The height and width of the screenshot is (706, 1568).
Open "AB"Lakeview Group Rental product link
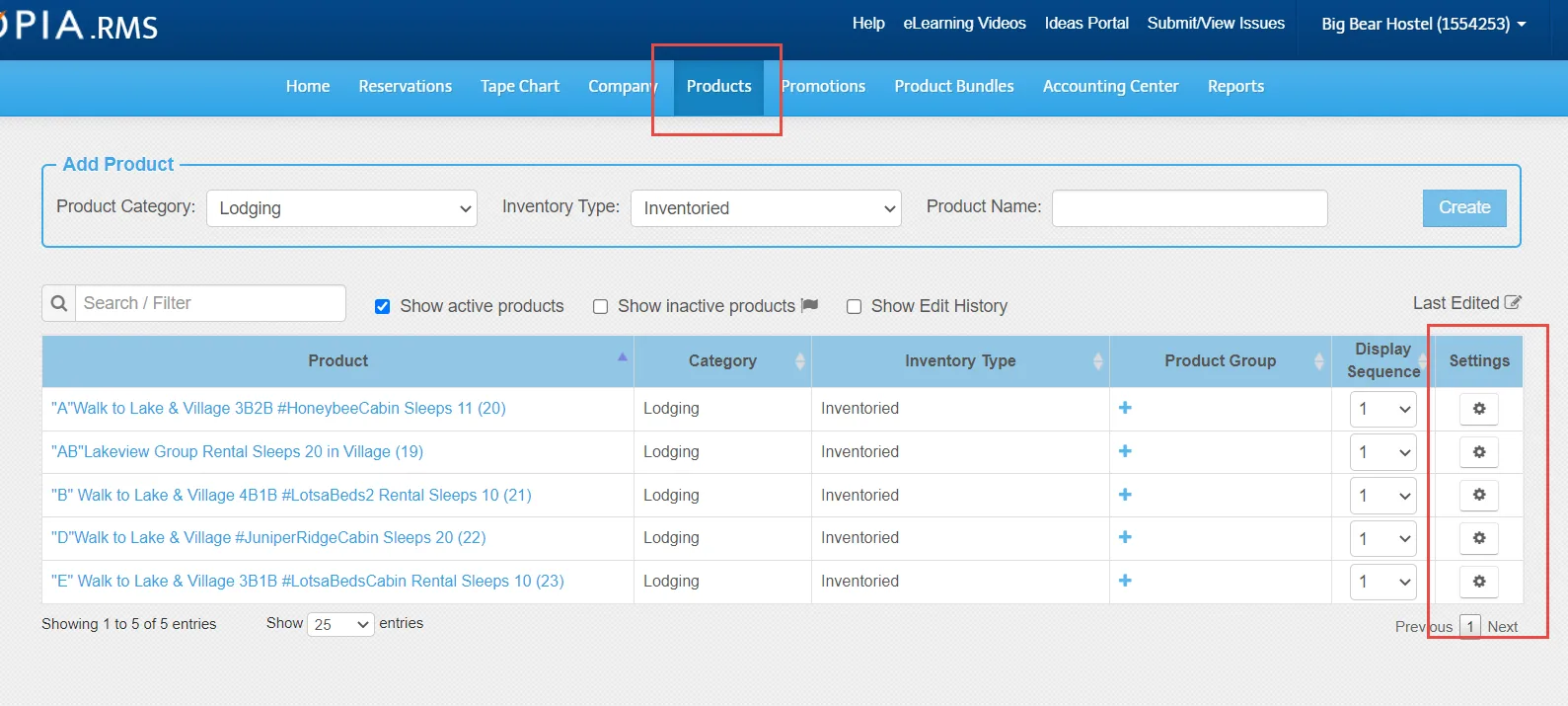tap(237, 451)
